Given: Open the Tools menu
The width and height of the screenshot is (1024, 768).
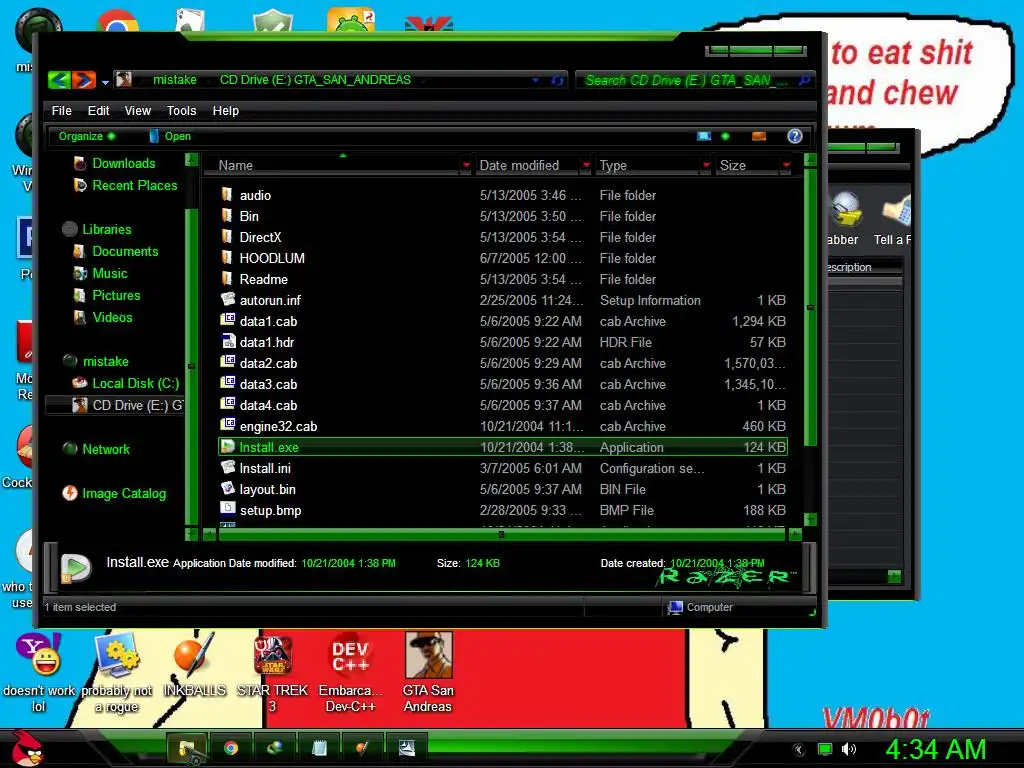Looking at the screenshot, I should [181, 110].
